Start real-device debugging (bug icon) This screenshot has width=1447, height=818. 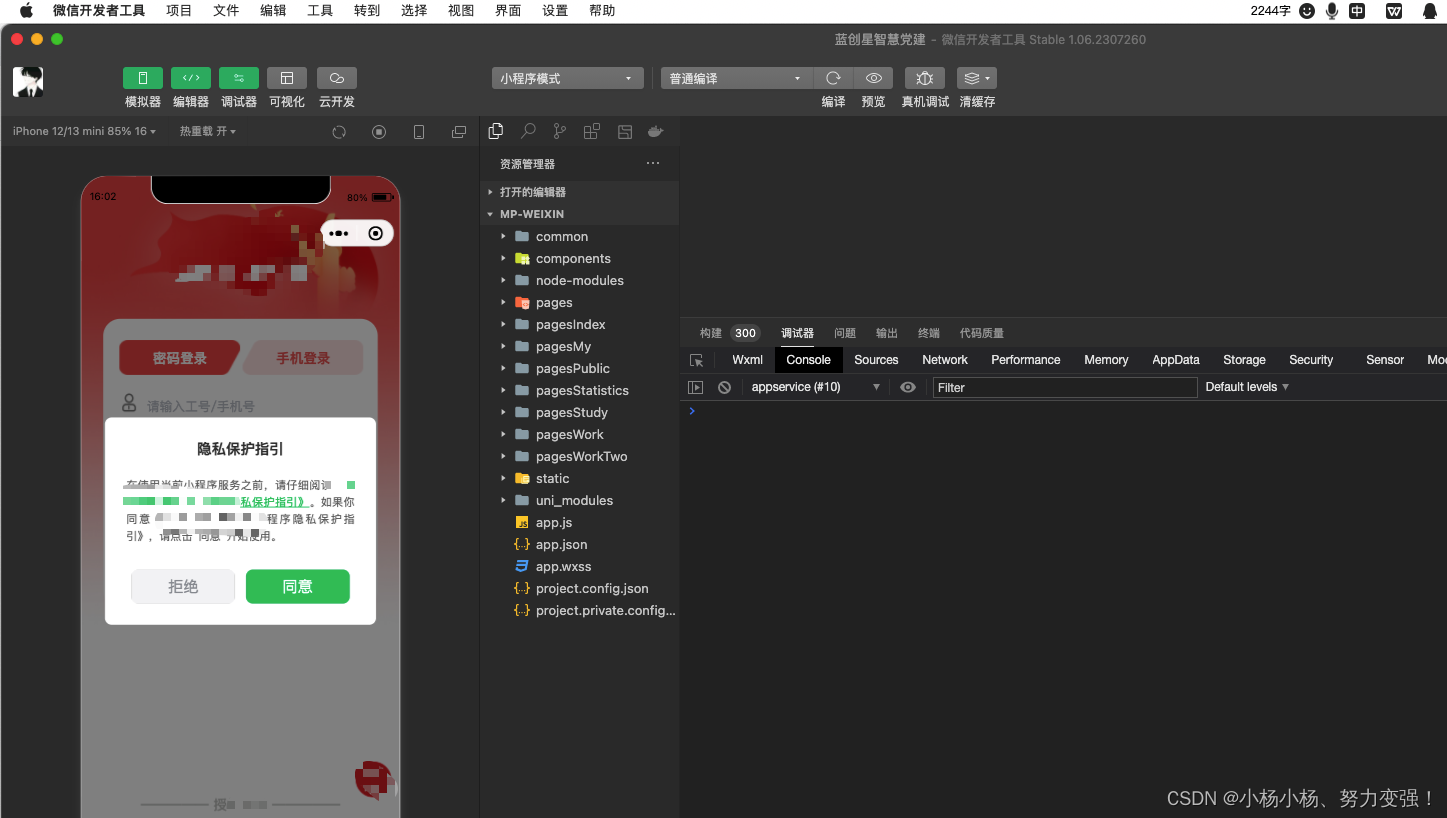tap(925, 78)
